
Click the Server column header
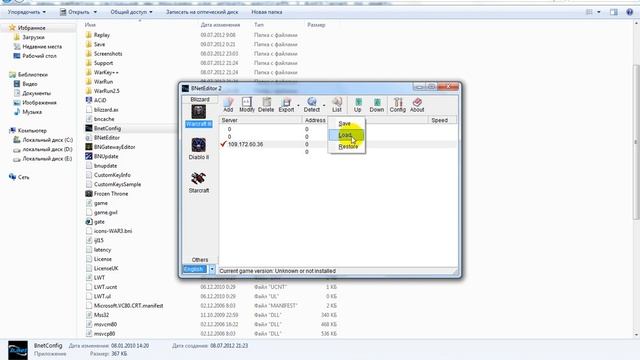point(261,120)
